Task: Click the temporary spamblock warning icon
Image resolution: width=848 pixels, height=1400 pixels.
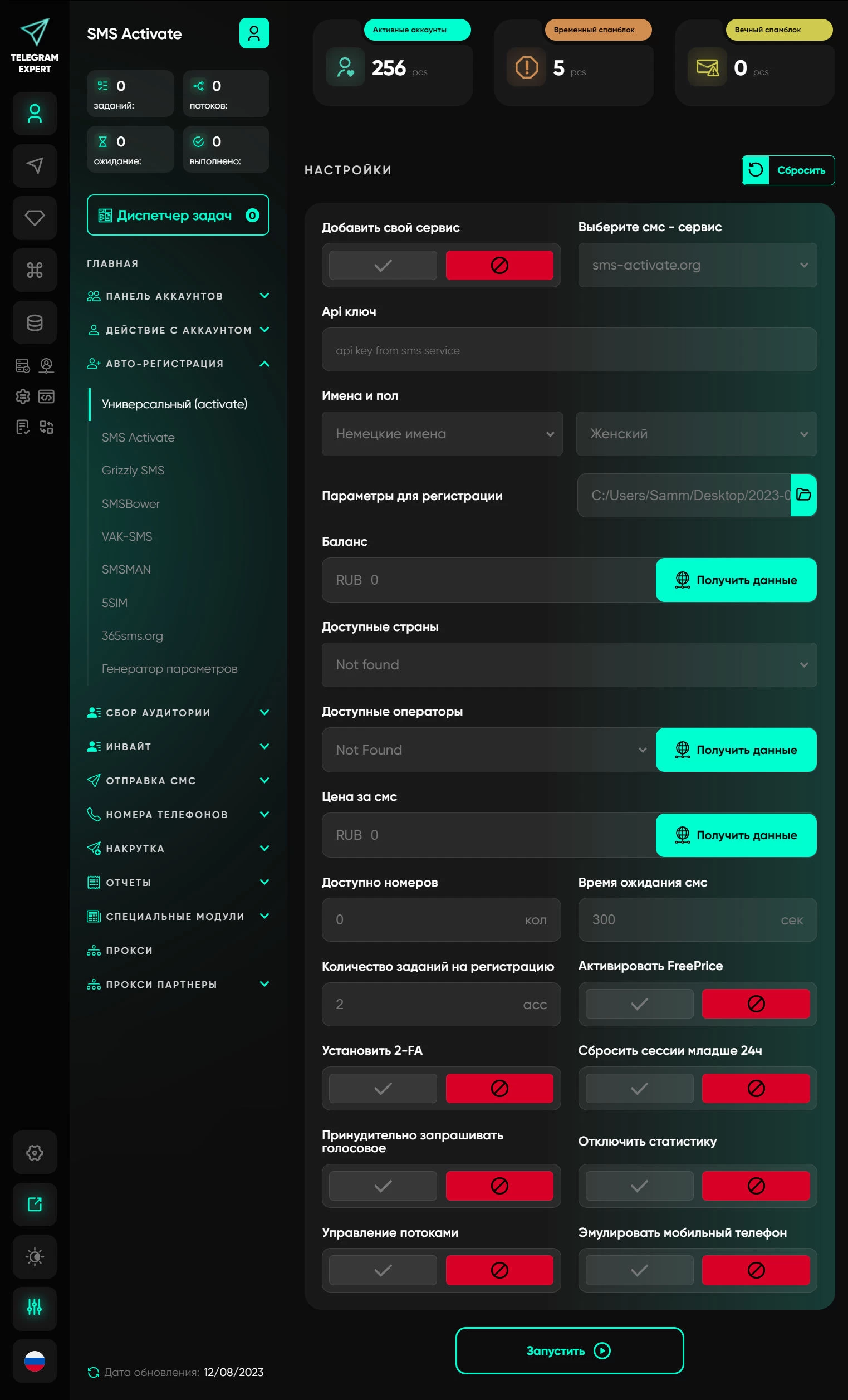Action: pos(527,67)
